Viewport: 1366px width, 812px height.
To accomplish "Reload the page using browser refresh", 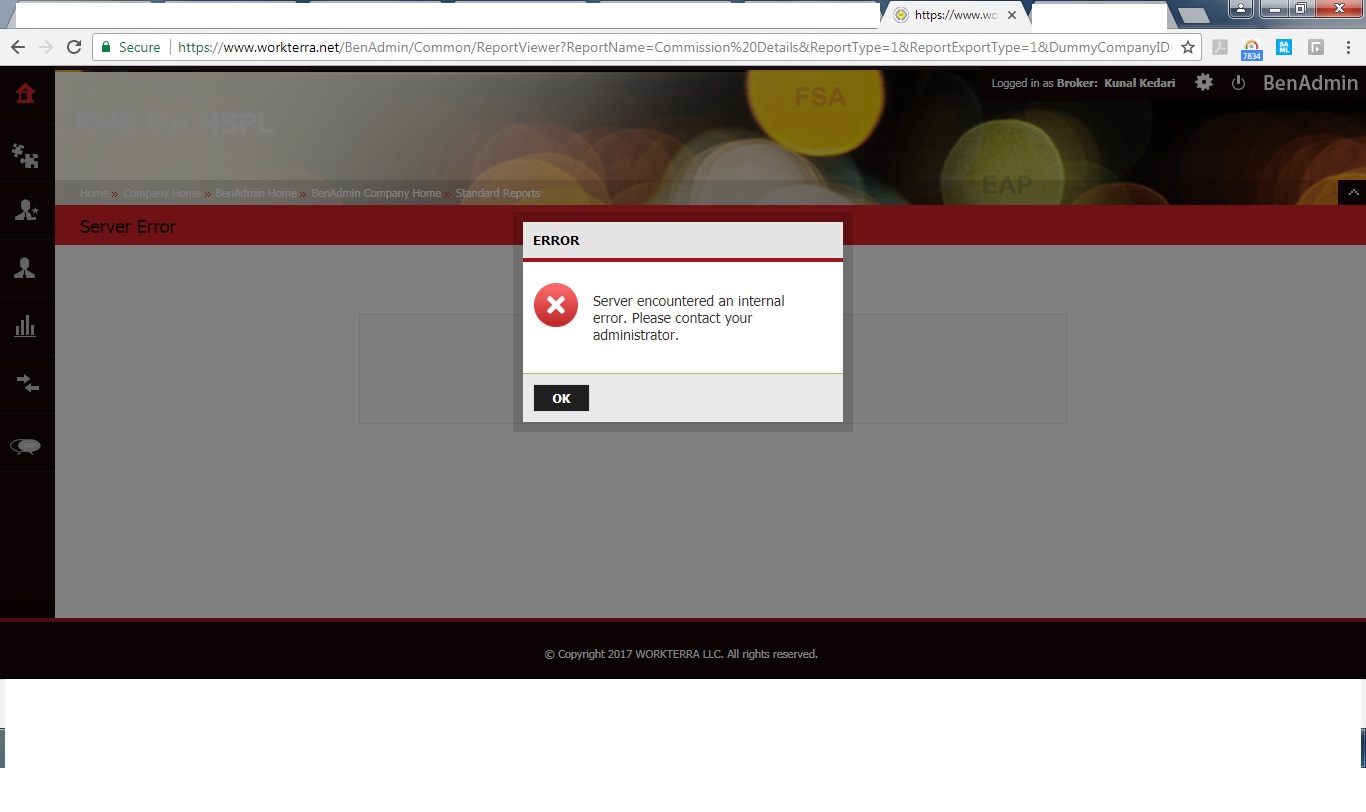I will 73,47.
